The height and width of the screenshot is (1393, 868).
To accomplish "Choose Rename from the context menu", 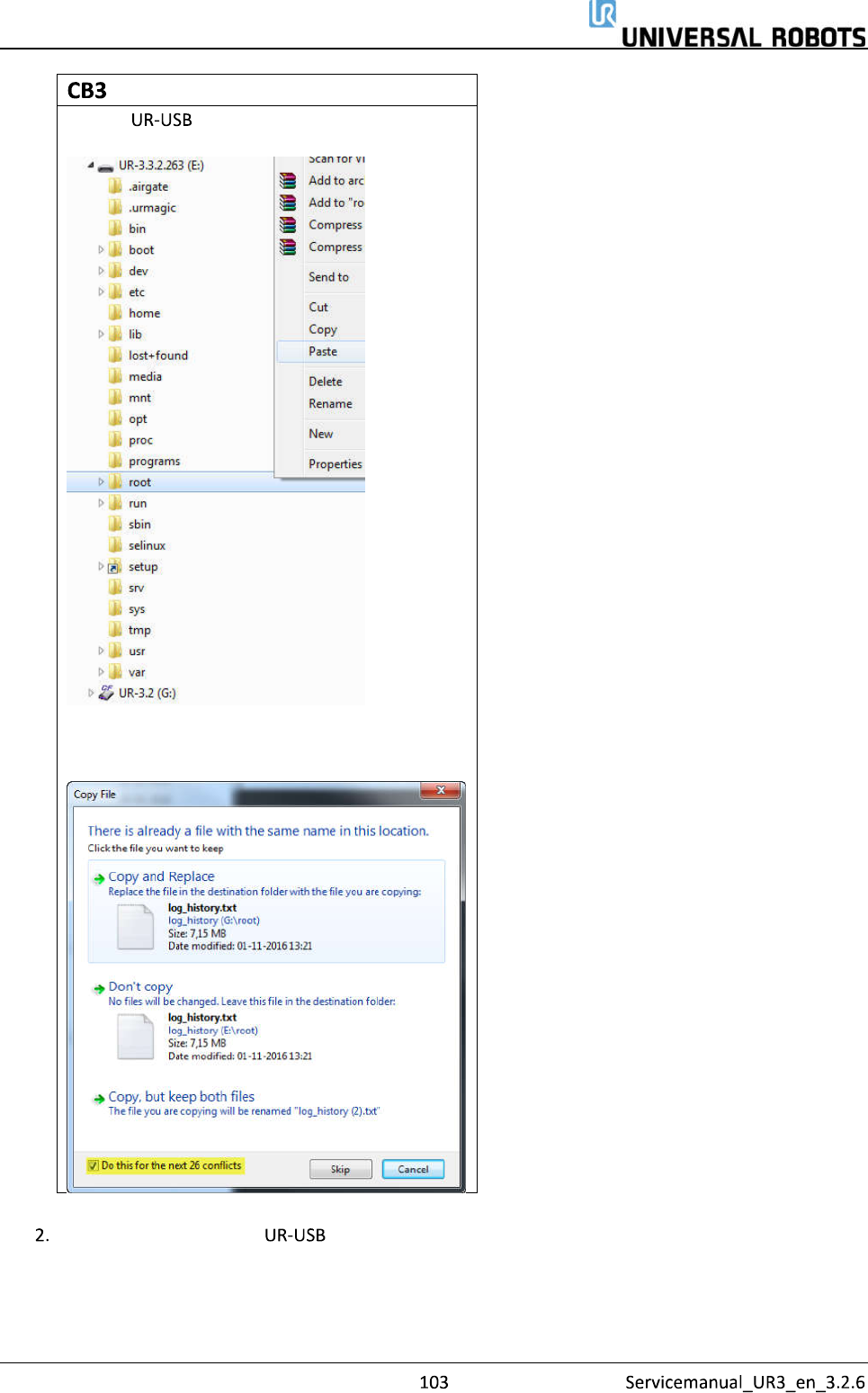I will pos(321,404).
